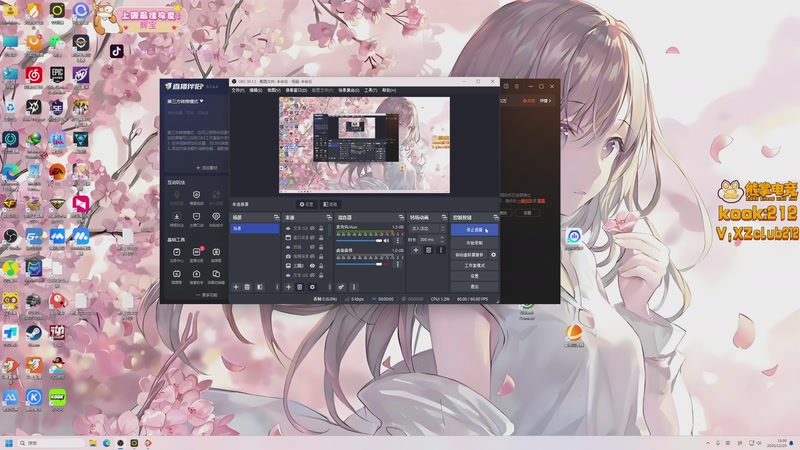800x450 pixels.
Task: Click the taskbar search box
Action: coord(51,443)
